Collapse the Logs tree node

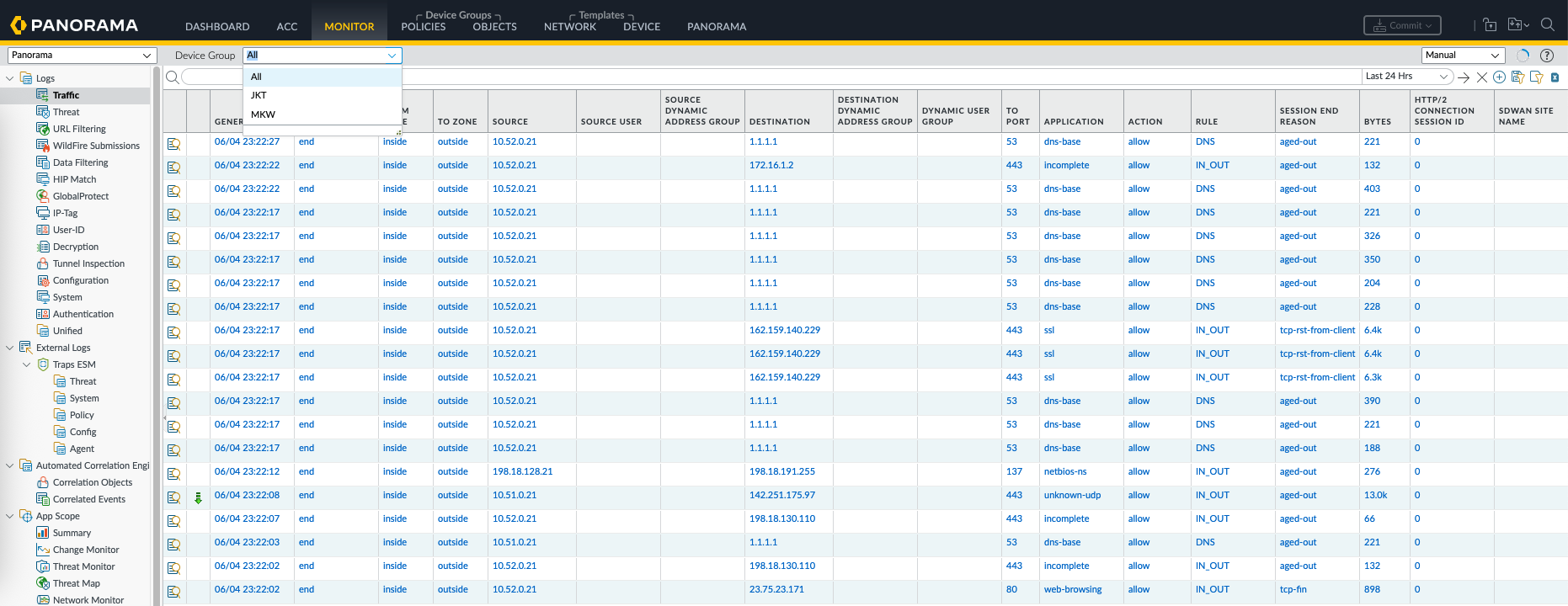10,78
